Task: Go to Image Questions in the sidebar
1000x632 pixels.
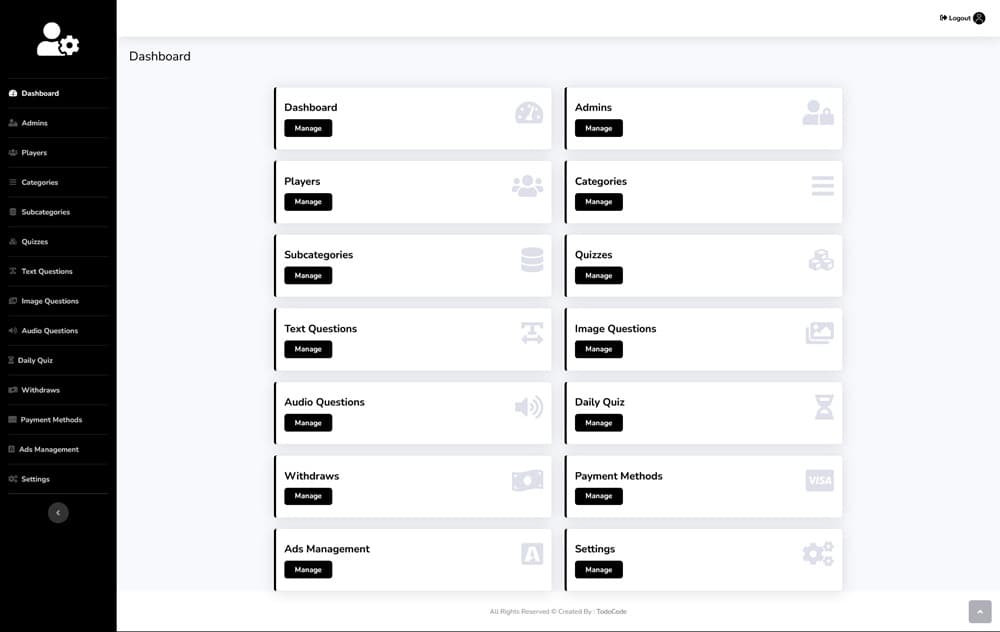Action: tap(50, 301)
